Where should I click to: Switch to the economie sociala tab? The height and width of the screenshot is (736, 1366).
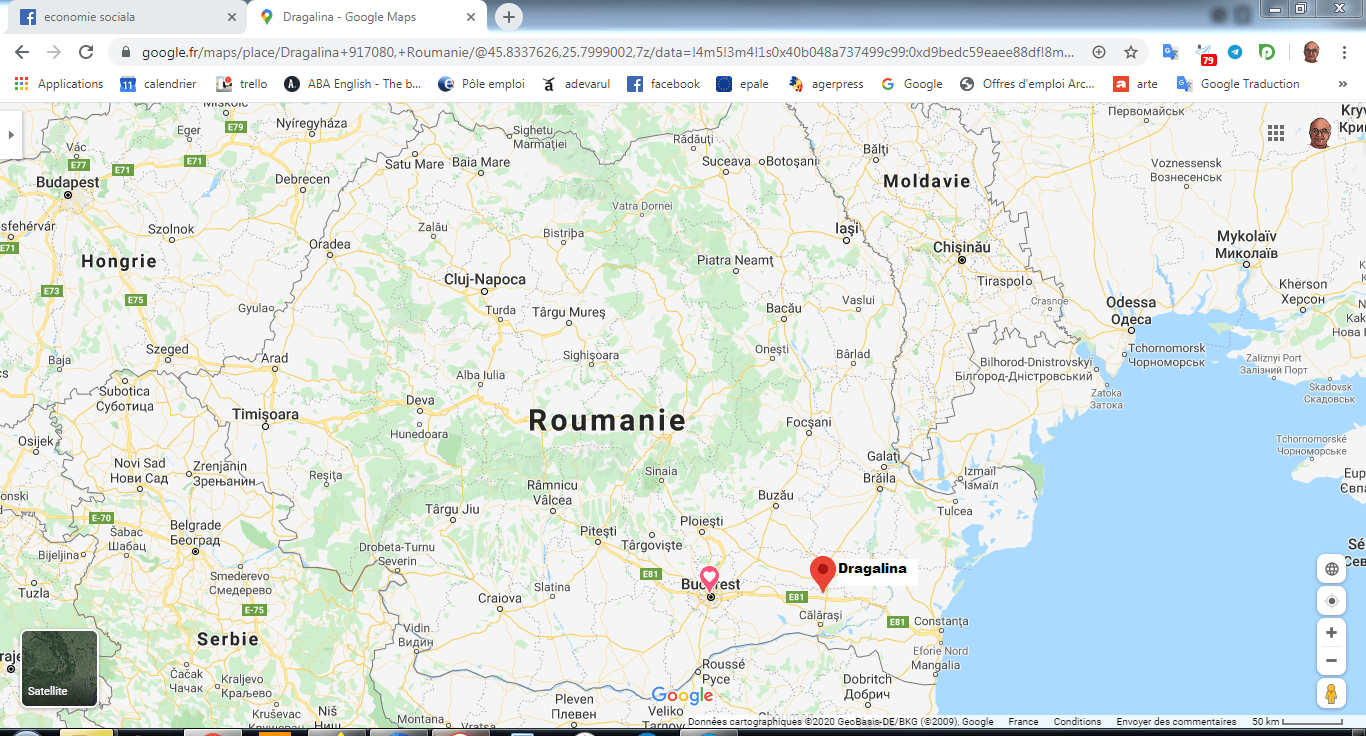125,17
